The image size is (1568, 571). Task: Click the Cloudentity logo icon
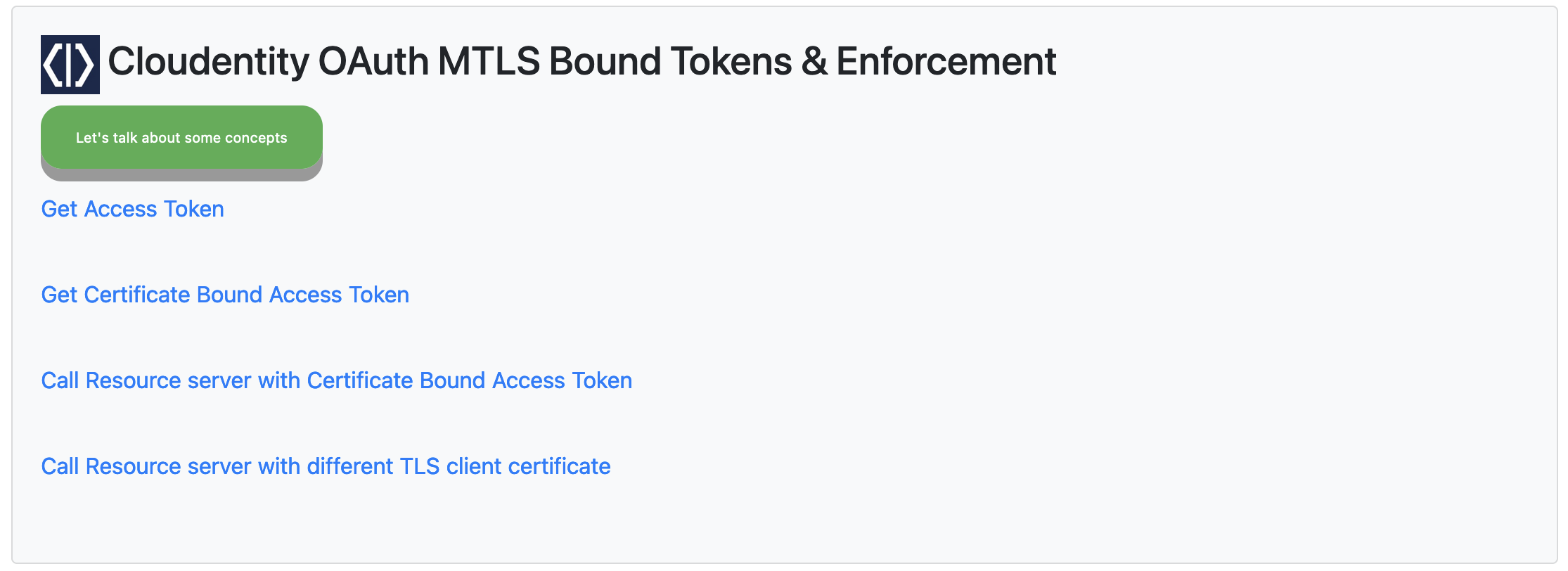(x=70, y=65)
